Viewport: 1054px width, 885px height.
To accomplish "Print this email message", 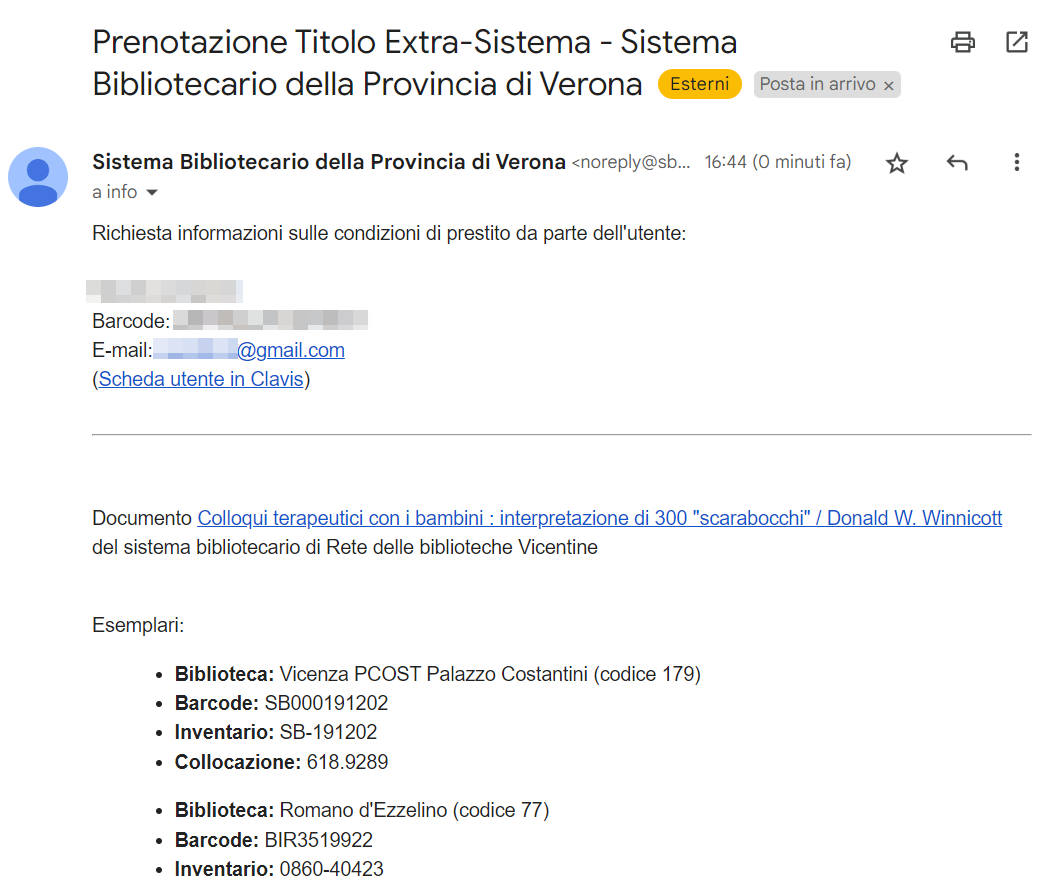I will coord(962,42).
